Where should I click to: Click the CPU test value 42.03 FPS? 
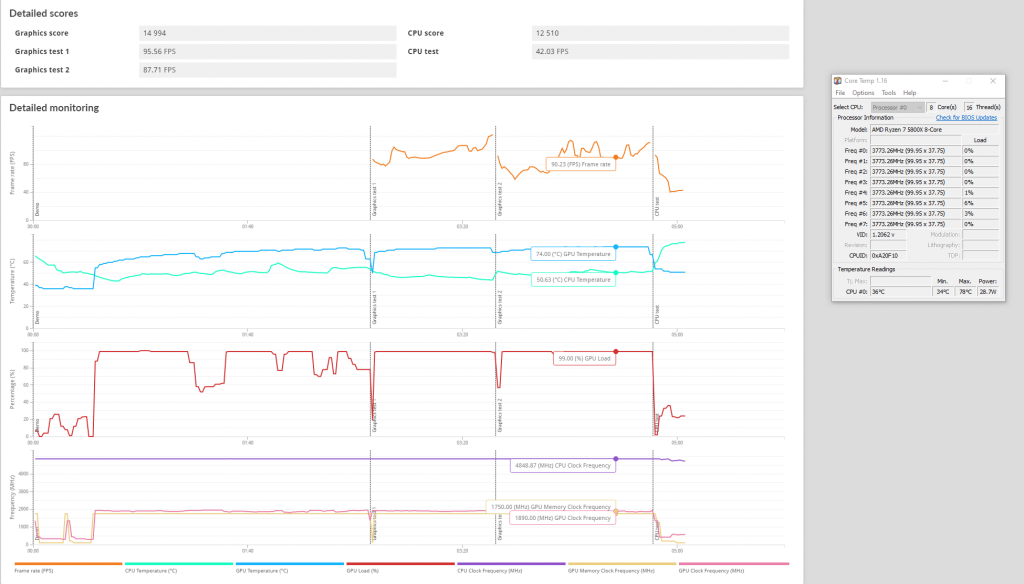pyautogui.click(x=660, y=52)
